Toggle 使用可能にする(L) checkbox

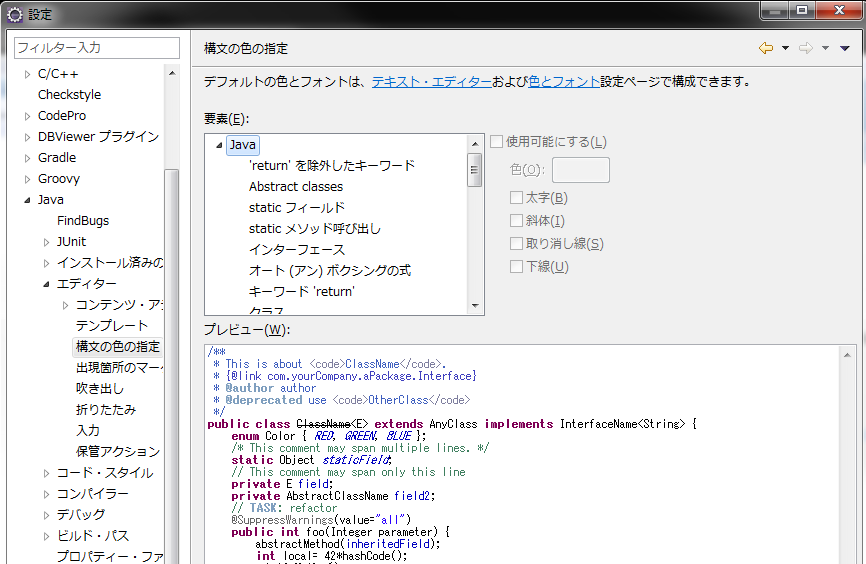point(497,141)
